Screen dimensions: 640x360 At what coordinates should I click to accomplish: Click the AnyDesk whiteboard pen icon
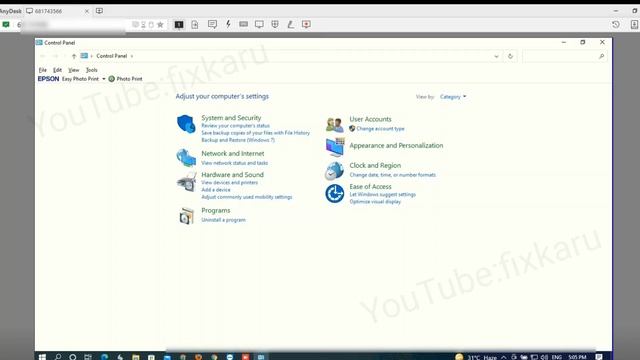pos(291,24)
